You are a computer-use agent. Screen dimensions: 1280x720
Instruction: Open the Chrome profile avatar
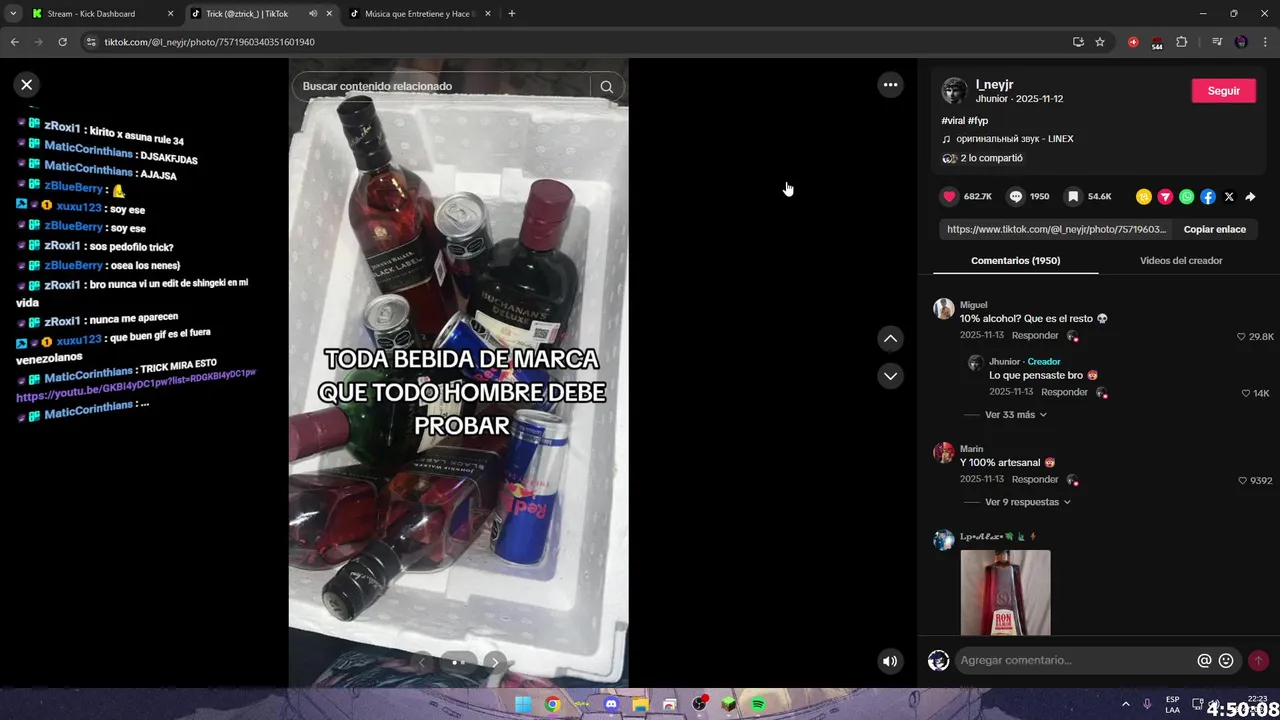(1241, 42)
